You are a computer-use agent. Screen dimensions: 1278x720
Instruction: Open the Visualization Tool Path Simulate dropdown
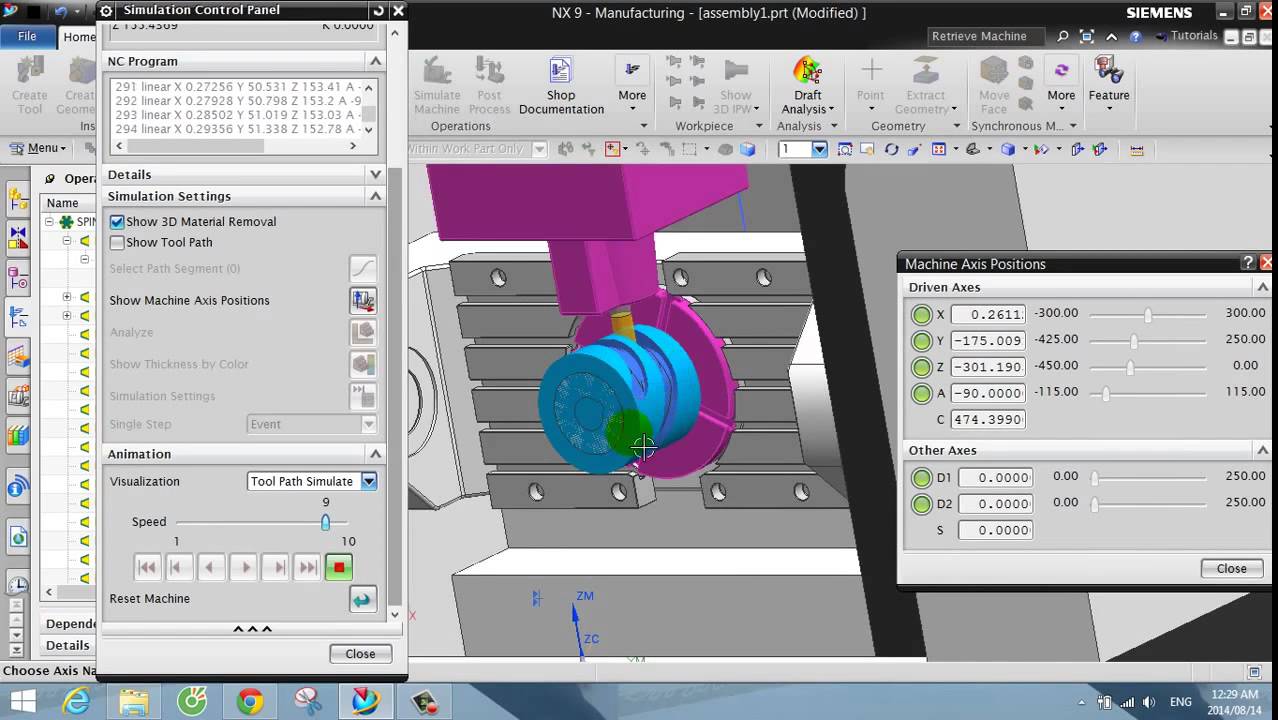[369, 481]
